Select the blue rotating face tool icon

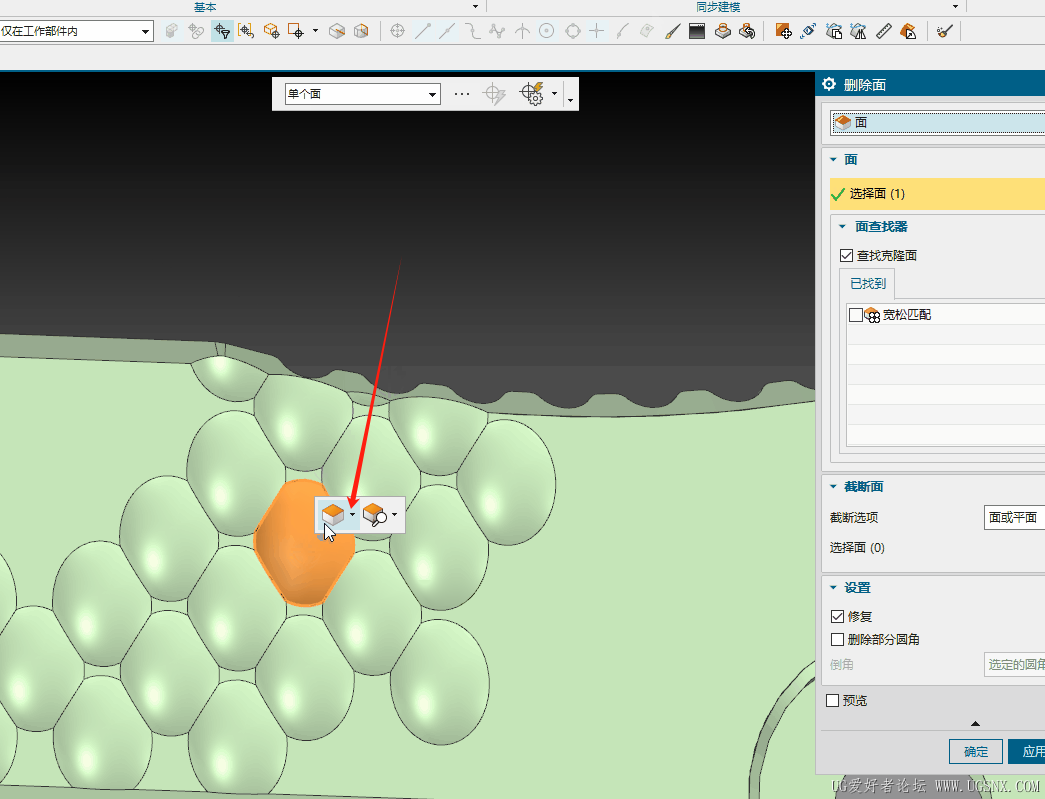pos(808,31)
